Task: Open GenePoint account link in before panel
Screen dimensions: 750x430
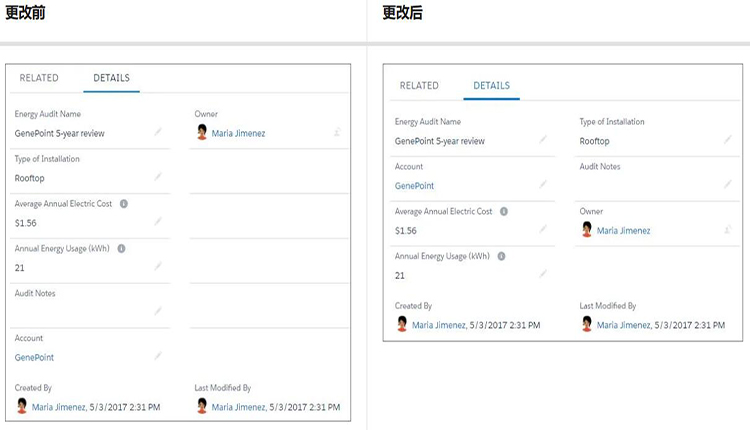Action: click(x=34, y=357)
